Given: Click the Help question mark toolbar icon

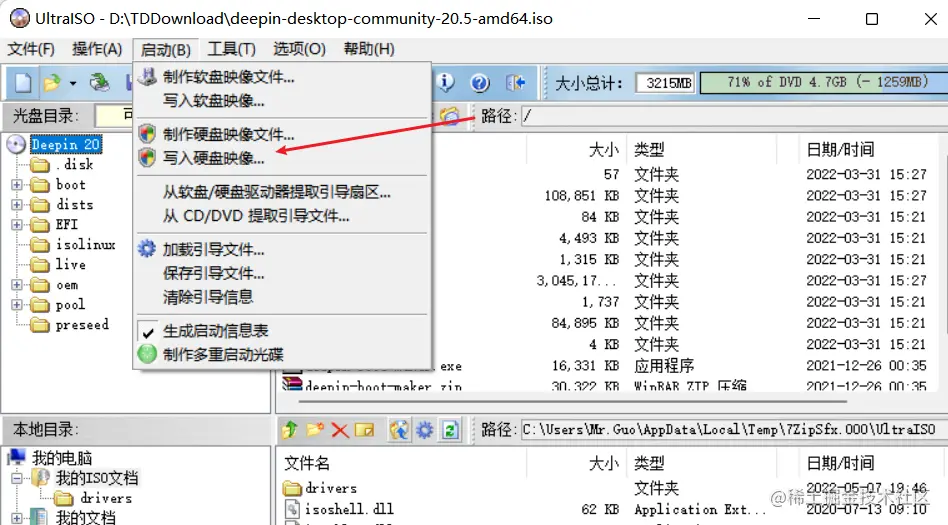Looking at the screenshot, I should (x=480, y=82).
